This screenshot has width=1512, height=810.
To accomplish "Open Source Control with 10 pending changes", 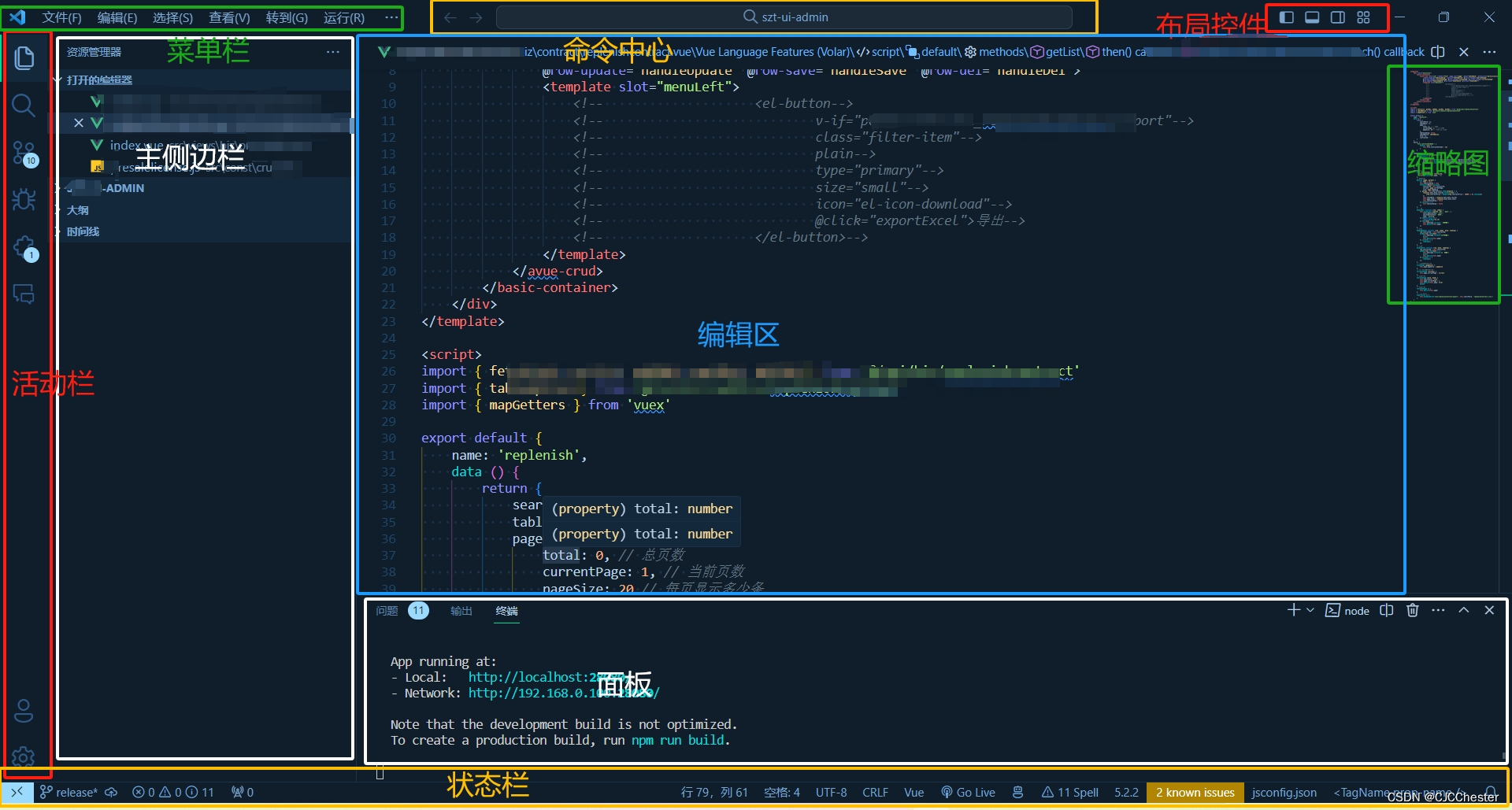I will point(24,153).
